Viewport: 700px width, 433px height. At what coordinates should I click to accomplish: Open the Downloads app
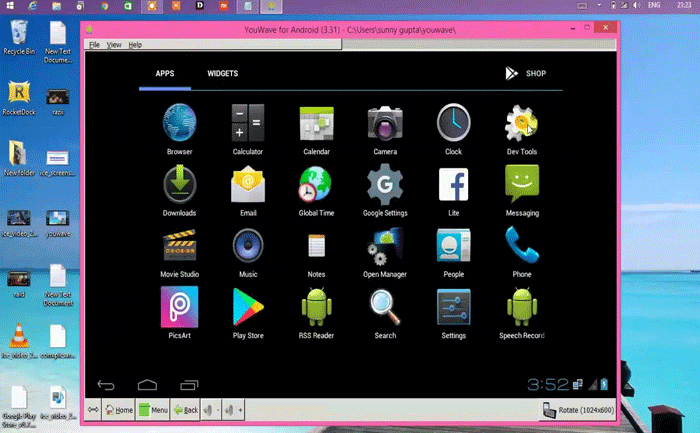point(179,191)
